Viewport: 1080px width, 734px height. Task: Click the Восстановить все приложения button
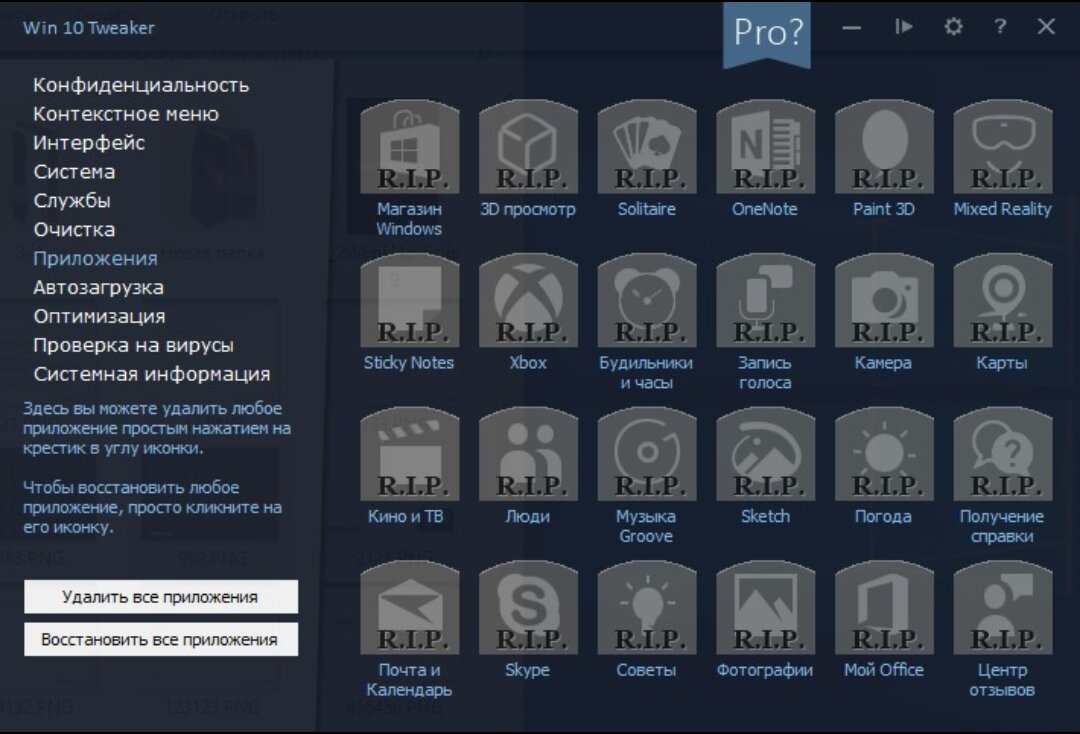[x=160, y=639]
